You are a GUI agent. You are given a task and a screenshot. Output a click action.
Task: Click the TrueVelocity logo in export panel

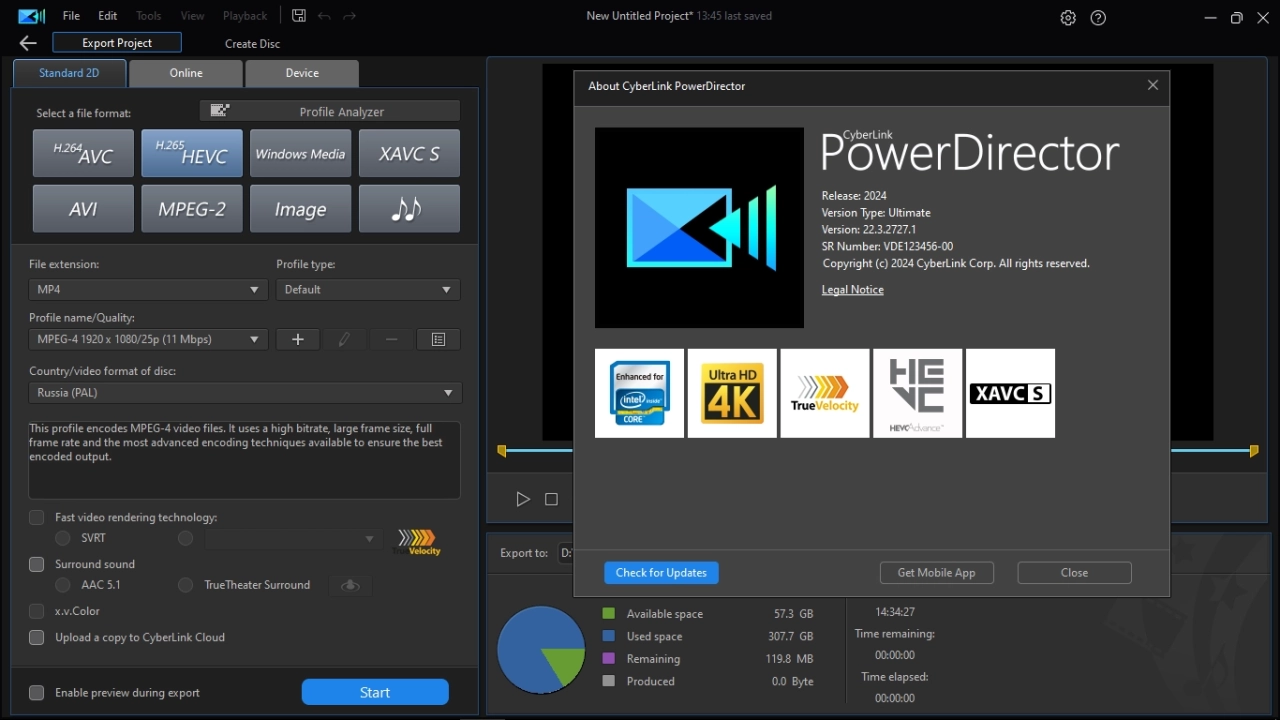tap(417, 541)
